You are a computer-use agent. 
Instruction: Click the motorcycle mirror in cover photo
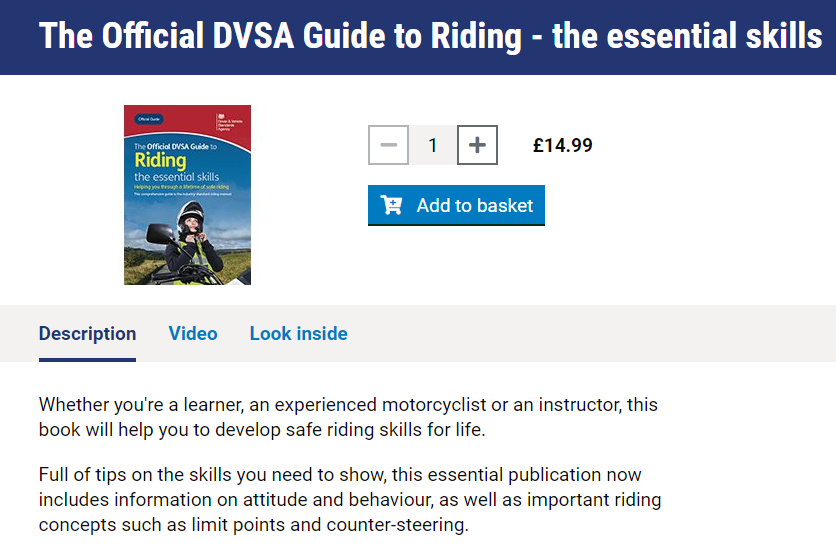tap(159, 234)
